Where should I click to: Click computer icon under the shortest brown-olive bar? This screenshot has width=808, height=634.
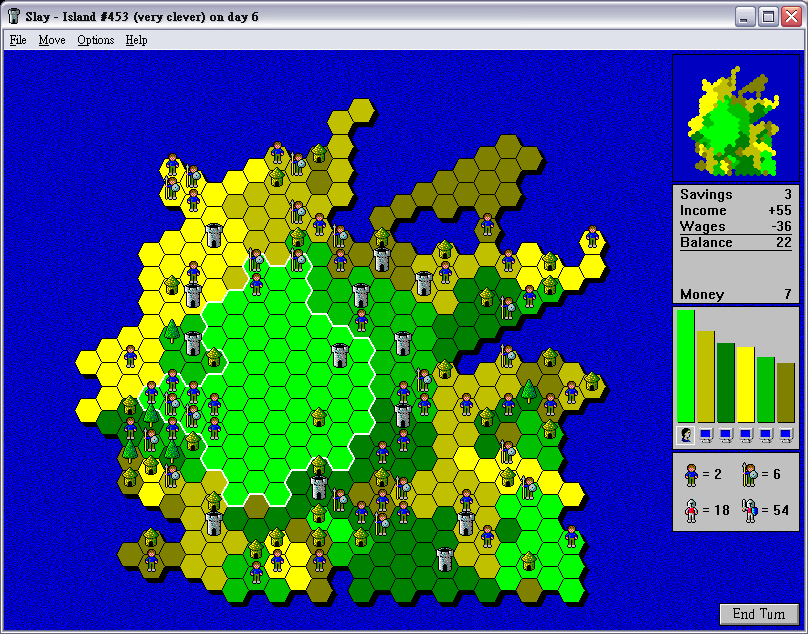[x=786, y=436]
